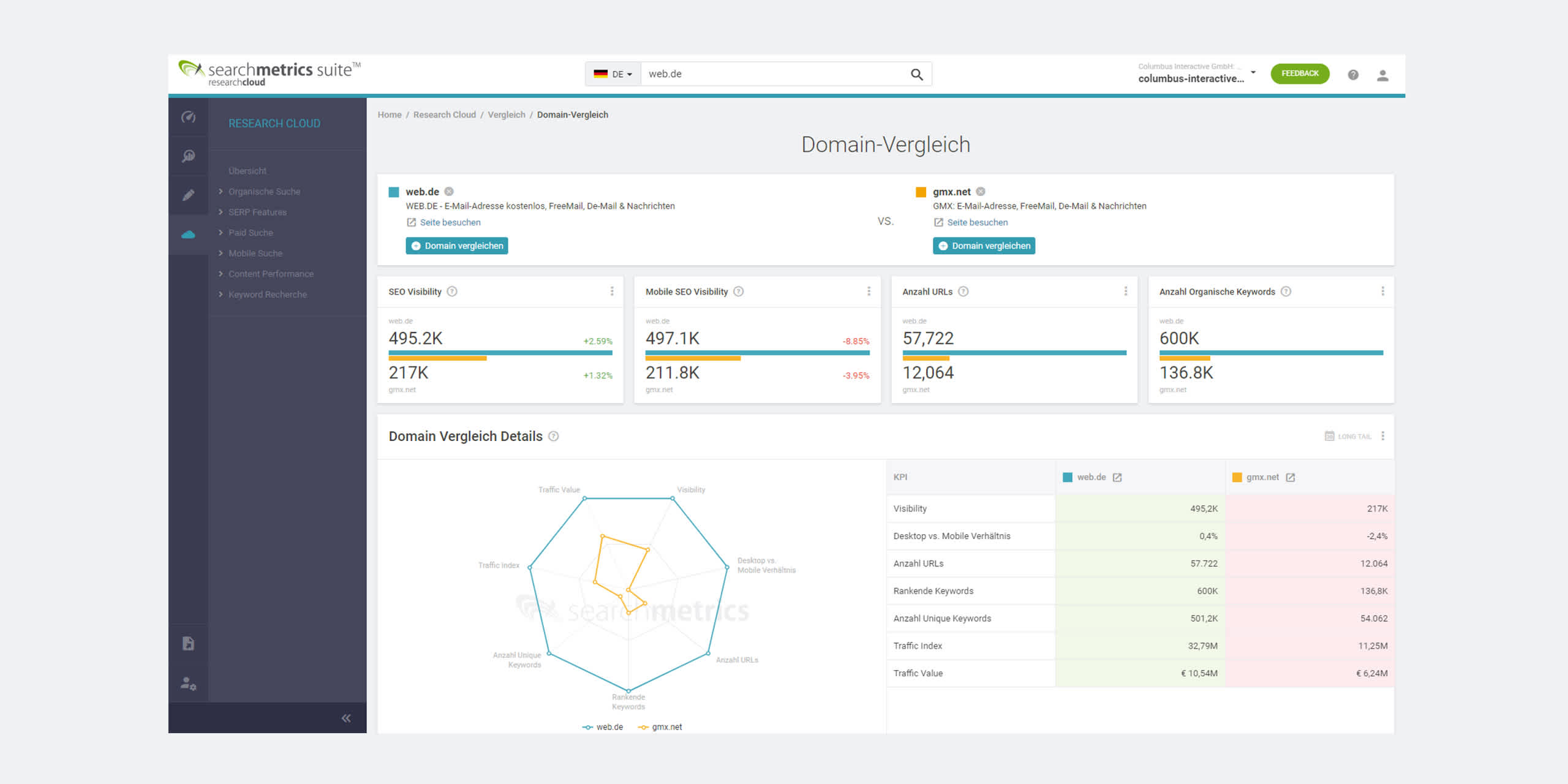Click the SEO Visibility blue comparison bar

click(x=500, y=353)
